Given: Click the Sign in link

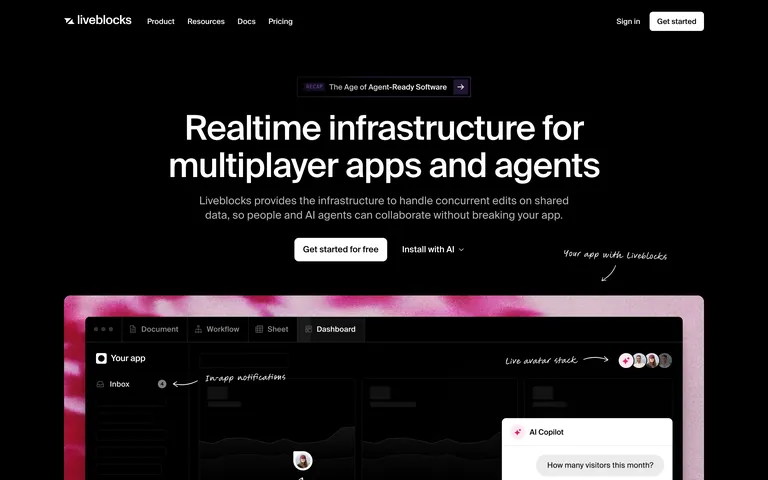Looking at the screenshot, I should coord(628,22).
